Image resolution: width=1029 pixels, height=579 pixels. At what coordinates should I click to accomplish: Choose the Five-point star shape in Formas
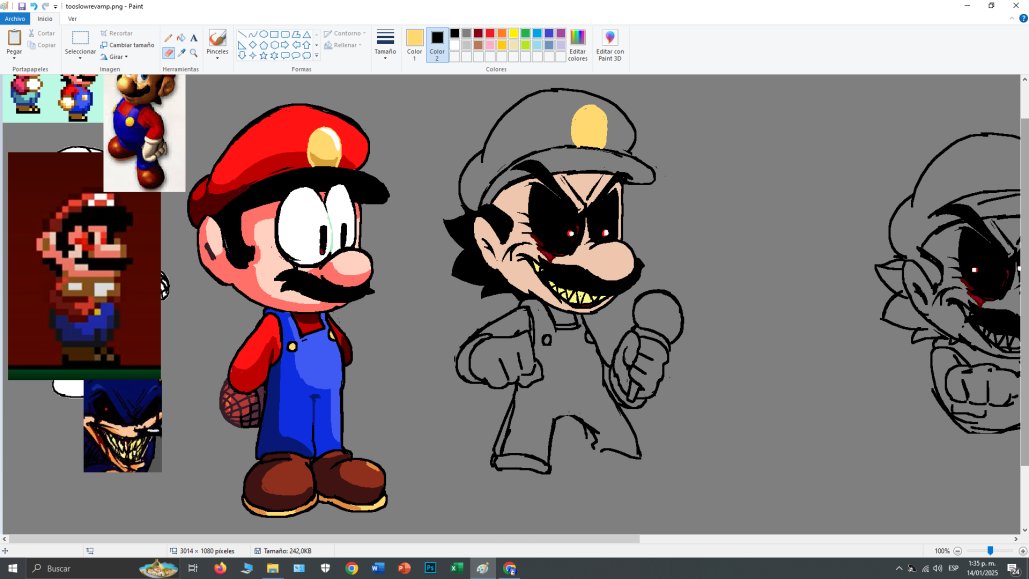click(263, 55)
